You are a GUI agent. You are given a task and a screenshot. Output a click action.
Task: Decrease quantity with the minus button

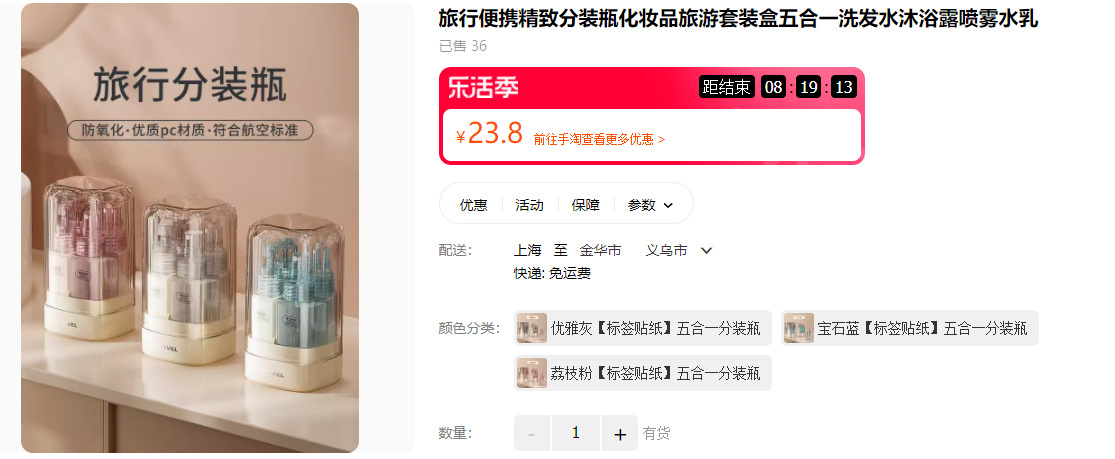click(x=532, y=433)
